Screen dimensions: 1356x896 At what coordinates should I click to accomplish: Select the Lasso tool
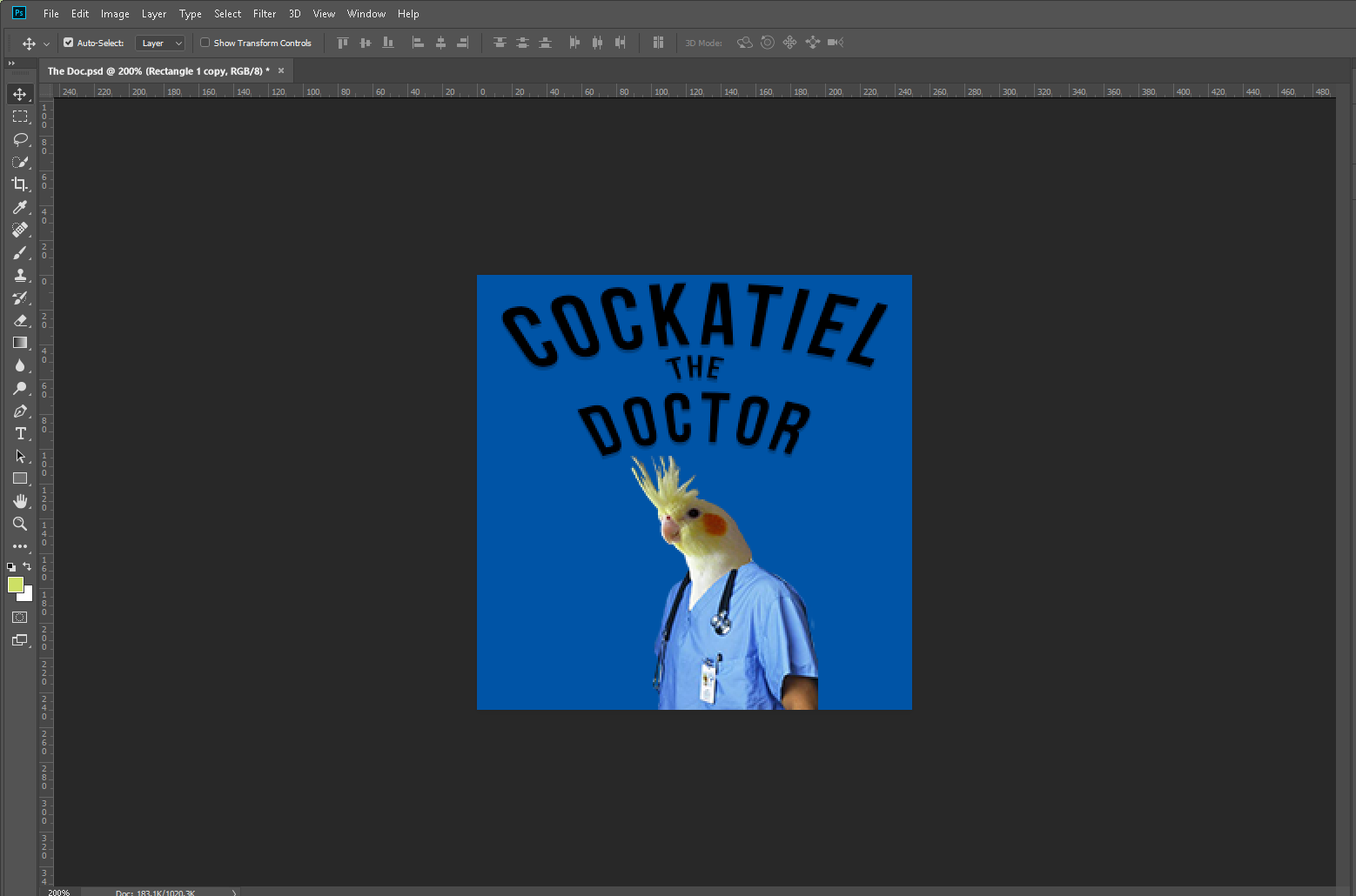pos(20,139)
